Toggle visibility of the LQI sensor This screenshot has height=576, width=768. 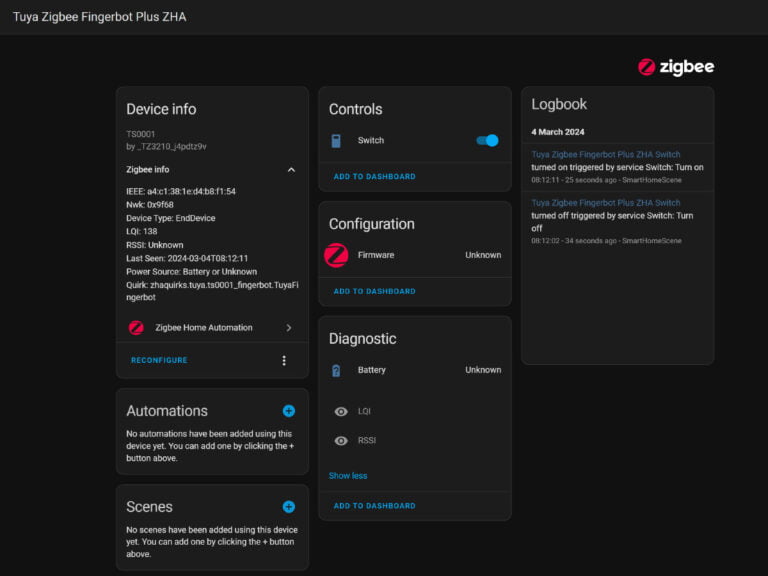pyautogui.click(x=341, y=411)
